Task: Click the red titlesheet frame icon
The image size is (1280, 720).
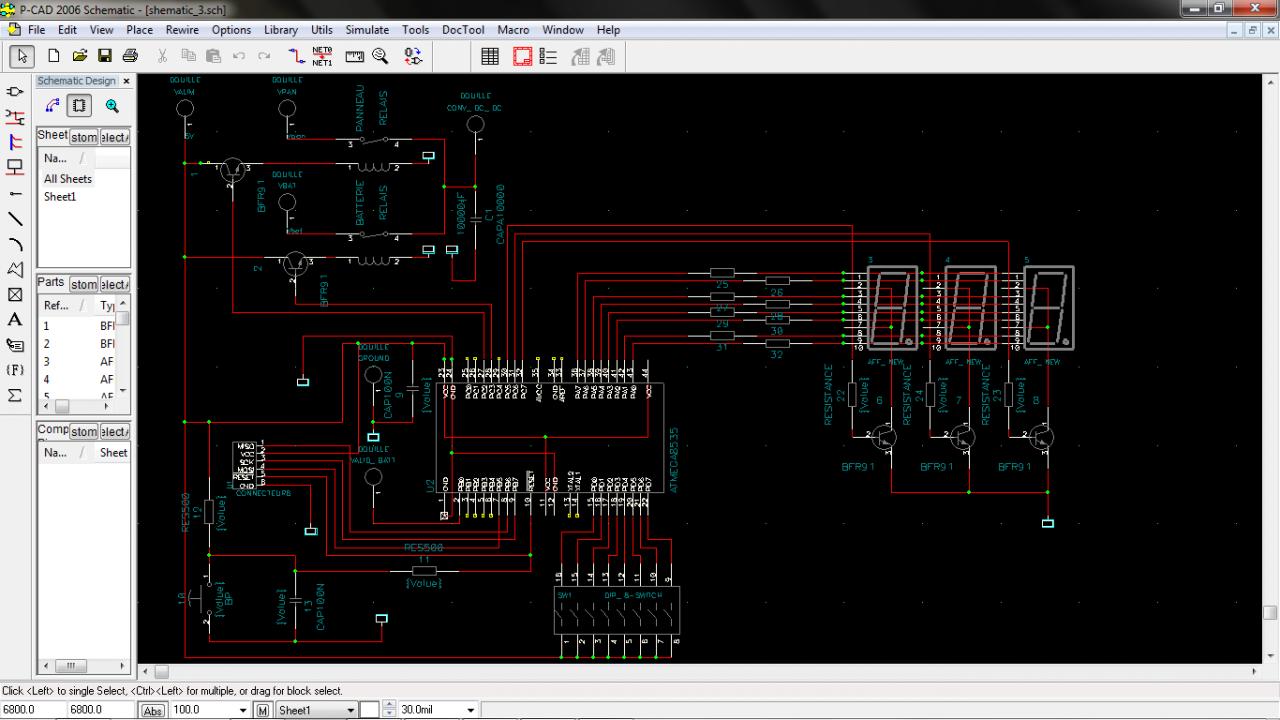Action: tap(523, 57)
